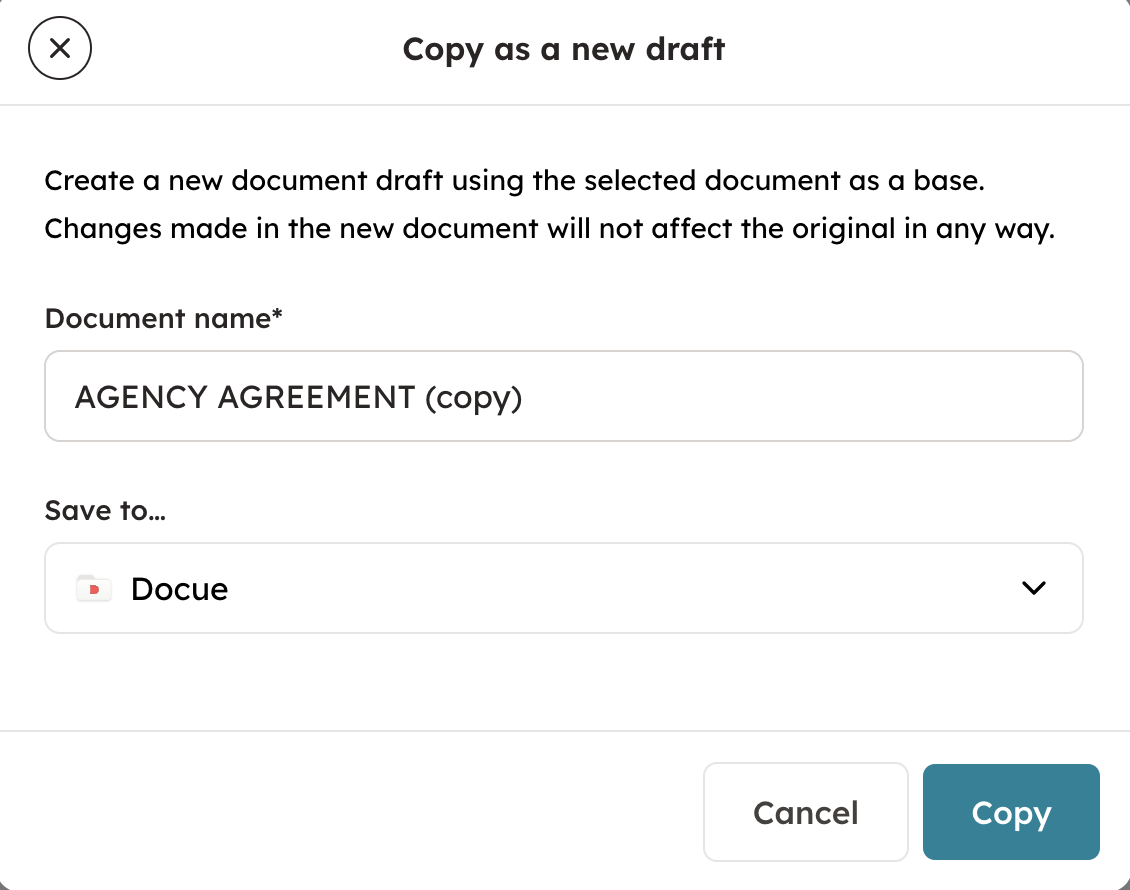Place cursor on "(copy)" in document name

coord(473,397)
